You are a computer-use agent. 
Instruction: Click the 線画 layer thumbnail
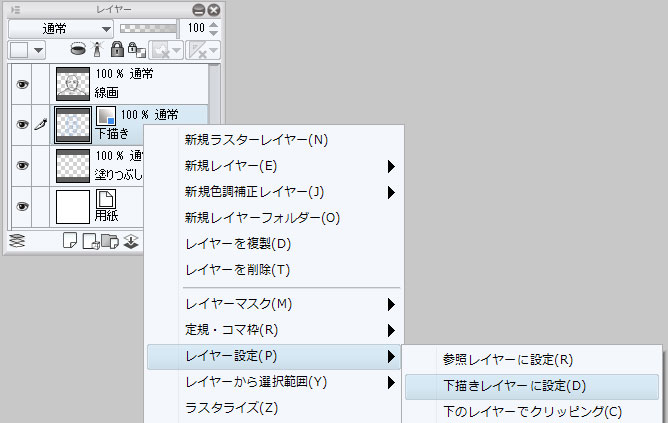click(73, 84)
